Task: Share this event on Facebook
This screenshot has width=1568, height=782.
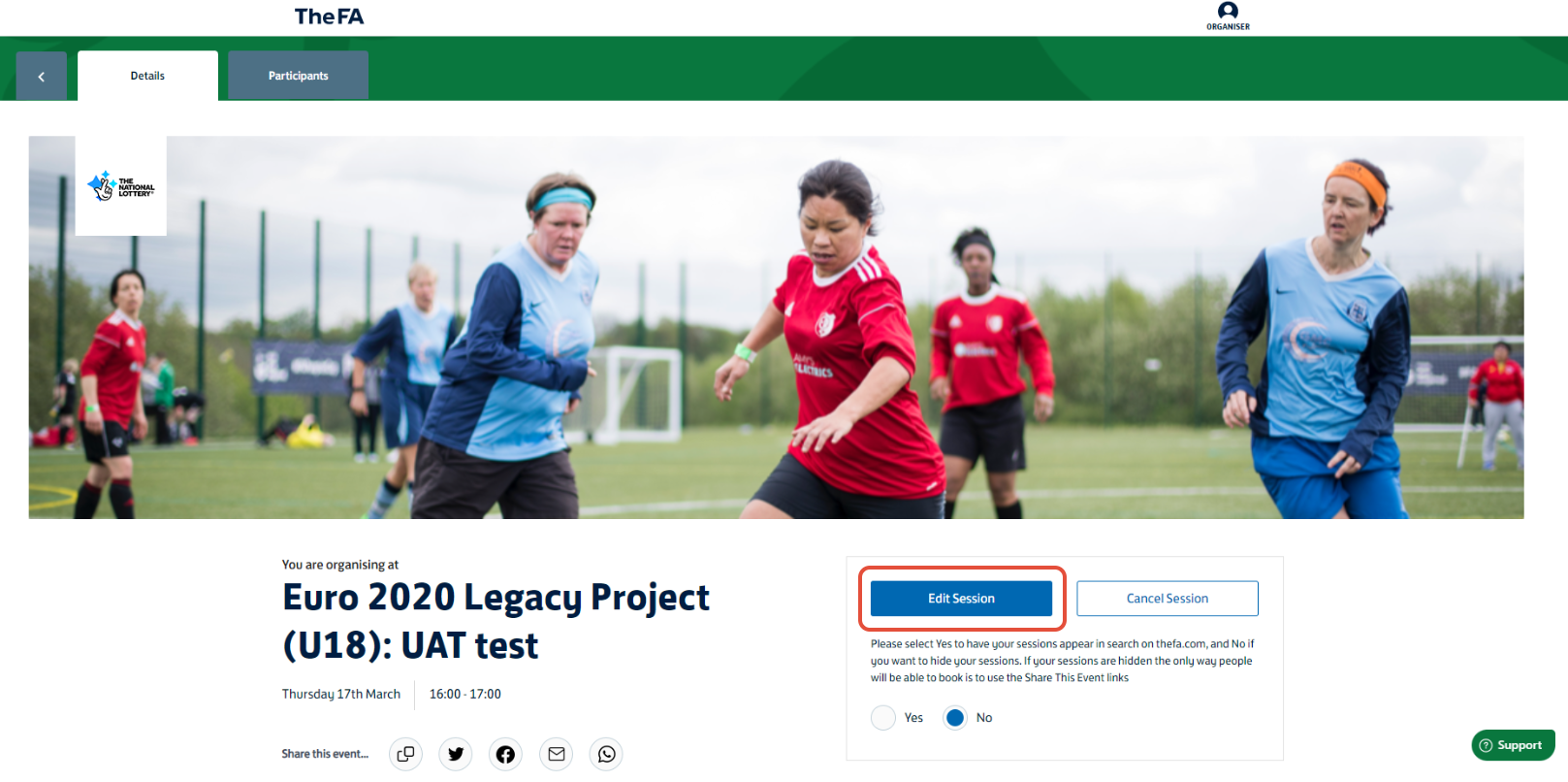Action: tap(505, 754)
